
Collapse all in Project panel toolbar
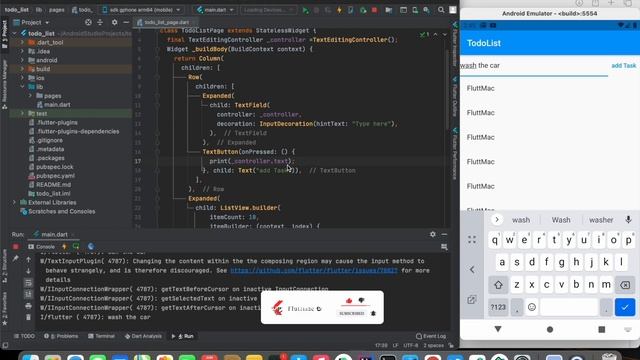click(100, 22)
